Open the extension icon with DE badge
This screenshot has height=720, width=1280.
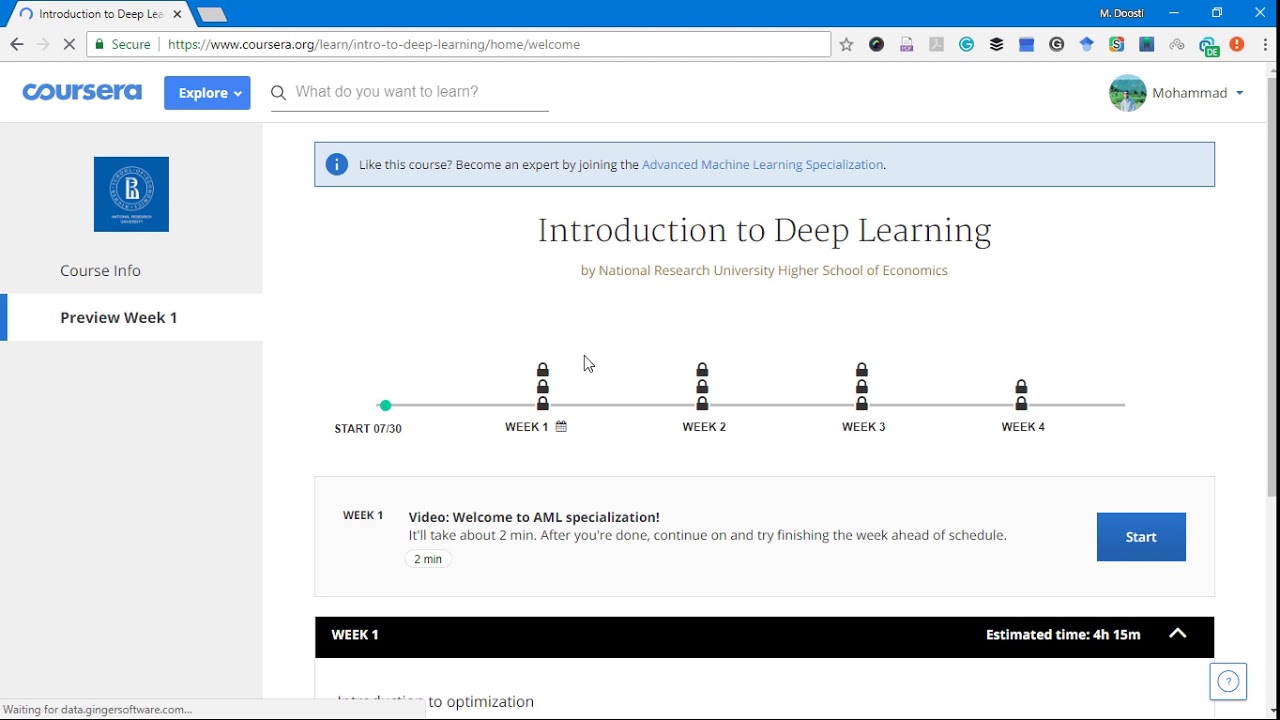[1209, 46]
